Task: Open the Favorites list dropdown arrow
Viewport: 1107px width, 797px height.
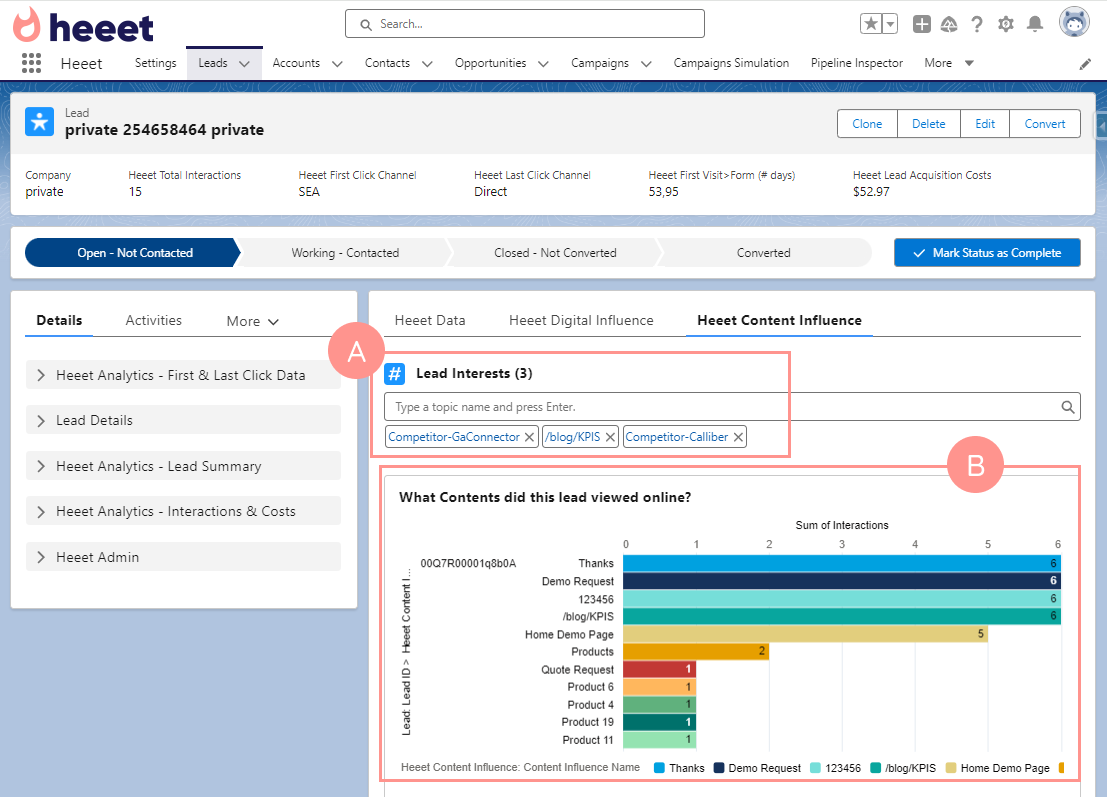Action: 890,24
